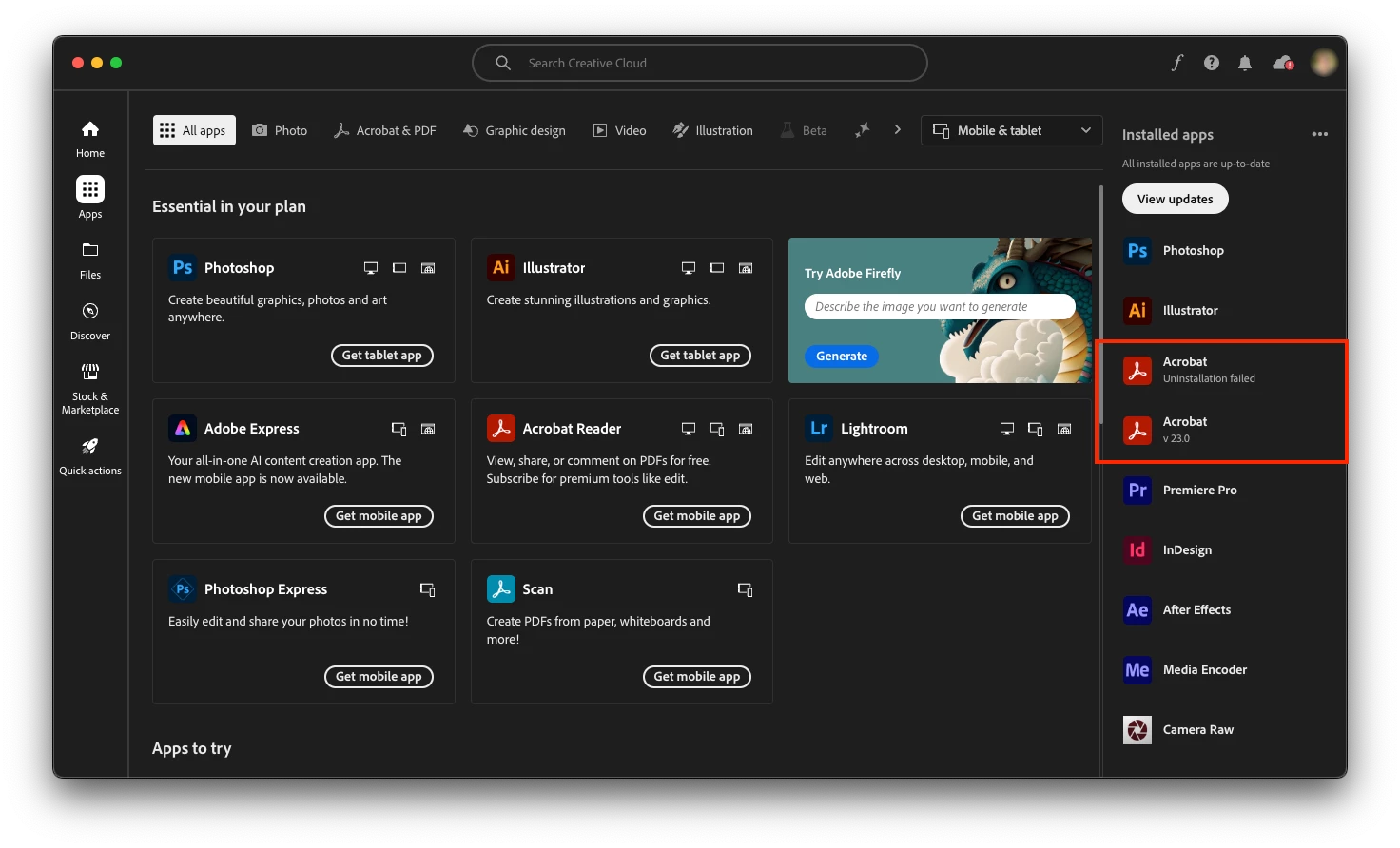Click the 'Apps to try' heading
1400x848 pixels.
(192, 748)
